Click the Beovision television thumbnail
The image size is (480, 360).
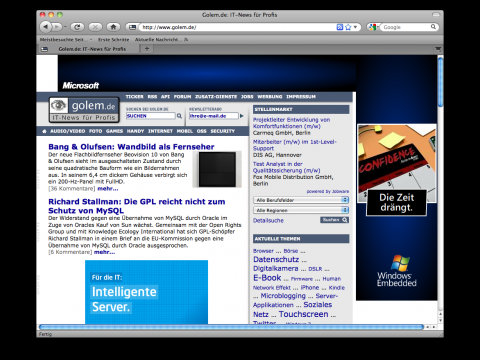(x=217, y=169)
